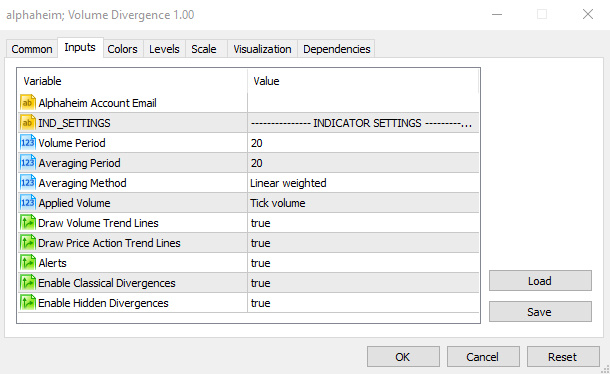The height and width of the screenshot is (374, 610).
Task: Select the Applied Volume variable label
Action: (x=74, y=203)
